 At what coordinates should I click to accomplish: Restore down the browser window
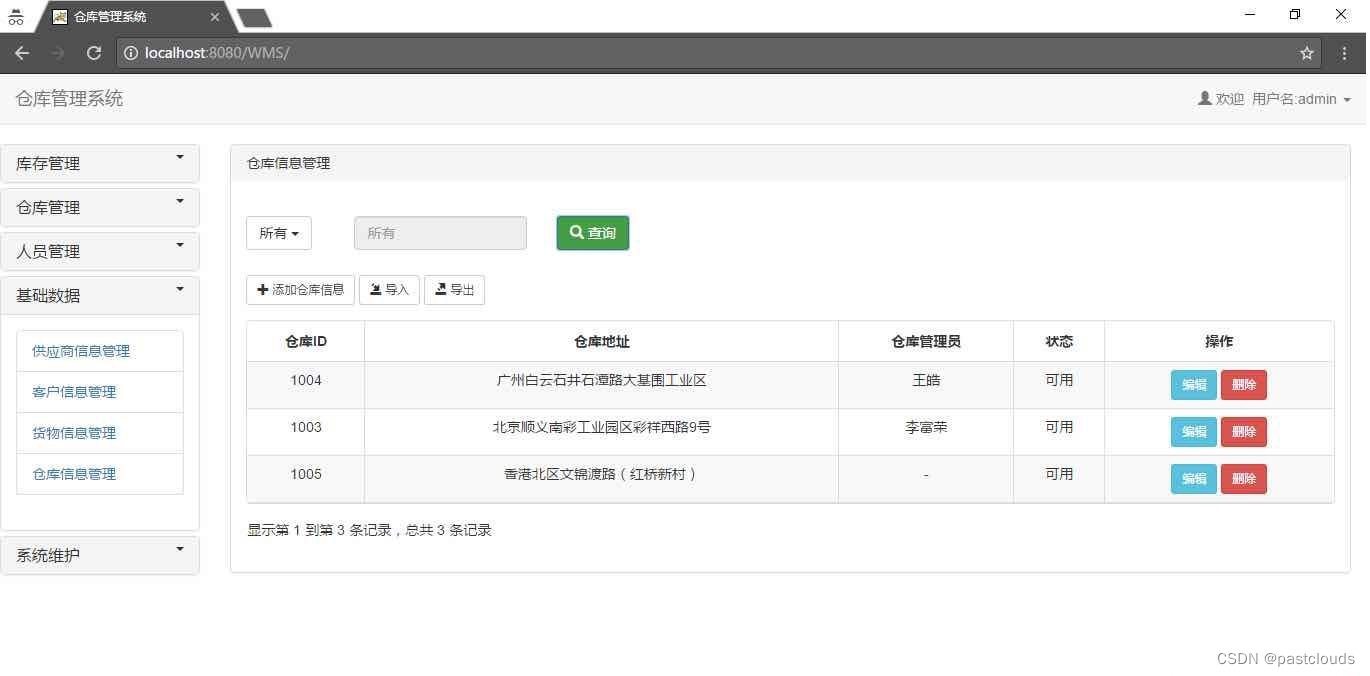(x=1295, y=14)
